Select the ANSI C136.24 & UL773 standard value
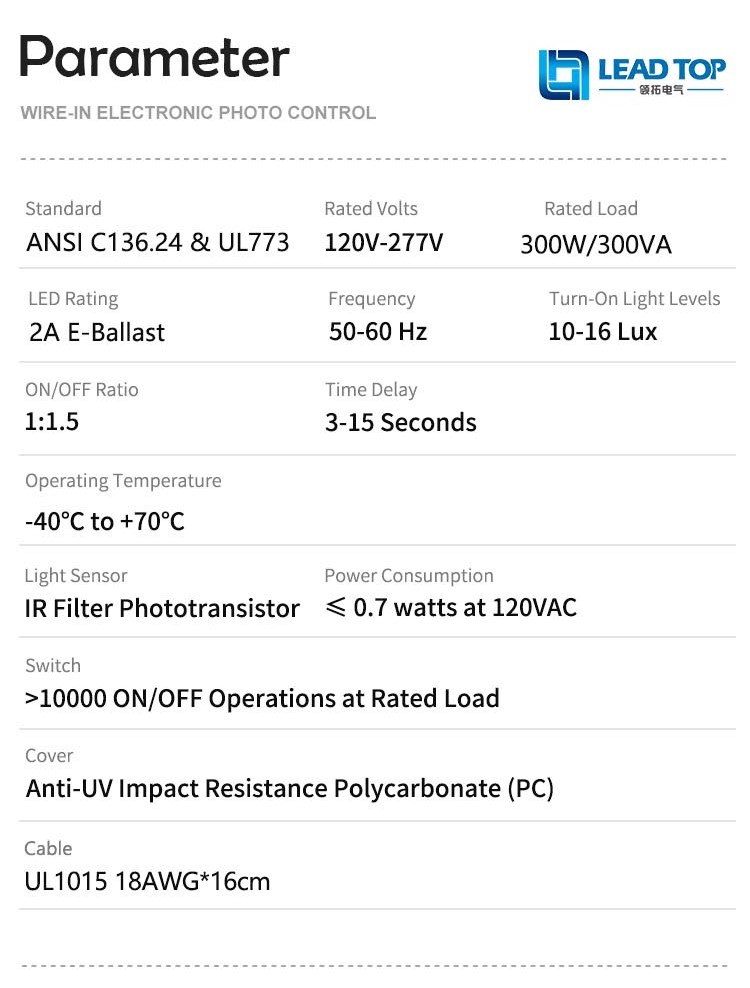The height and width of the screenshot is (988, 750). click(157, 242)
